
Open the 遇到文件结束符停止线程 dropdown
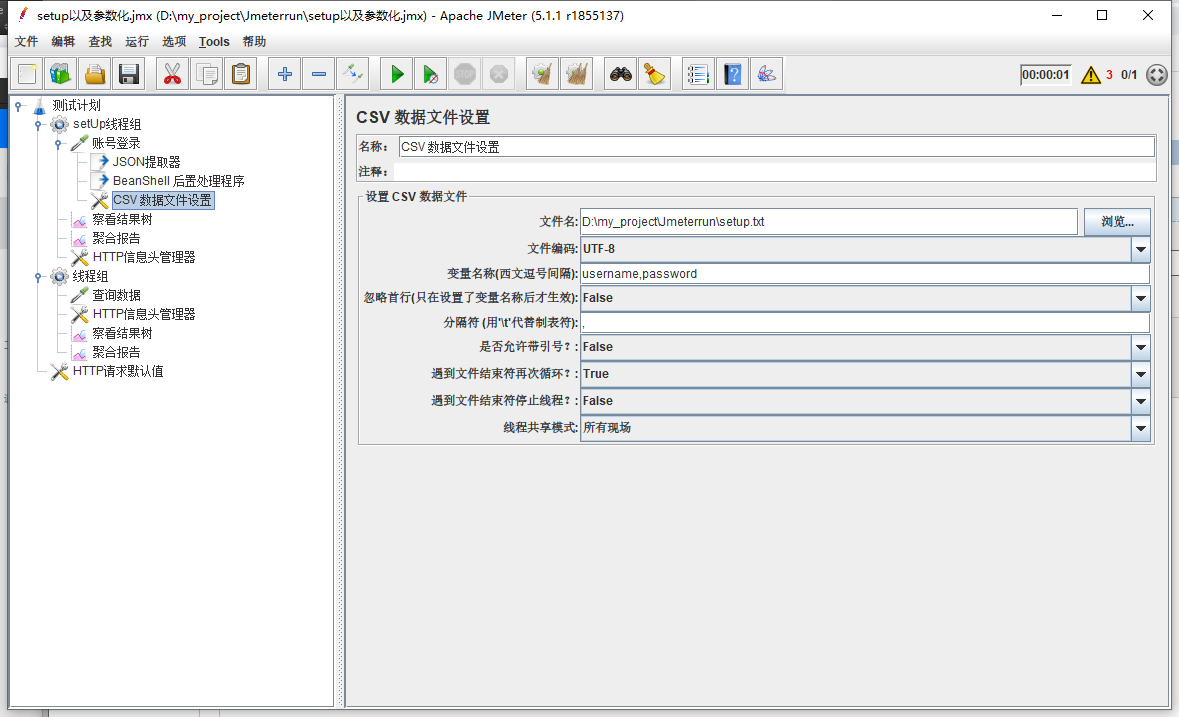click(x=1141, y=401)
